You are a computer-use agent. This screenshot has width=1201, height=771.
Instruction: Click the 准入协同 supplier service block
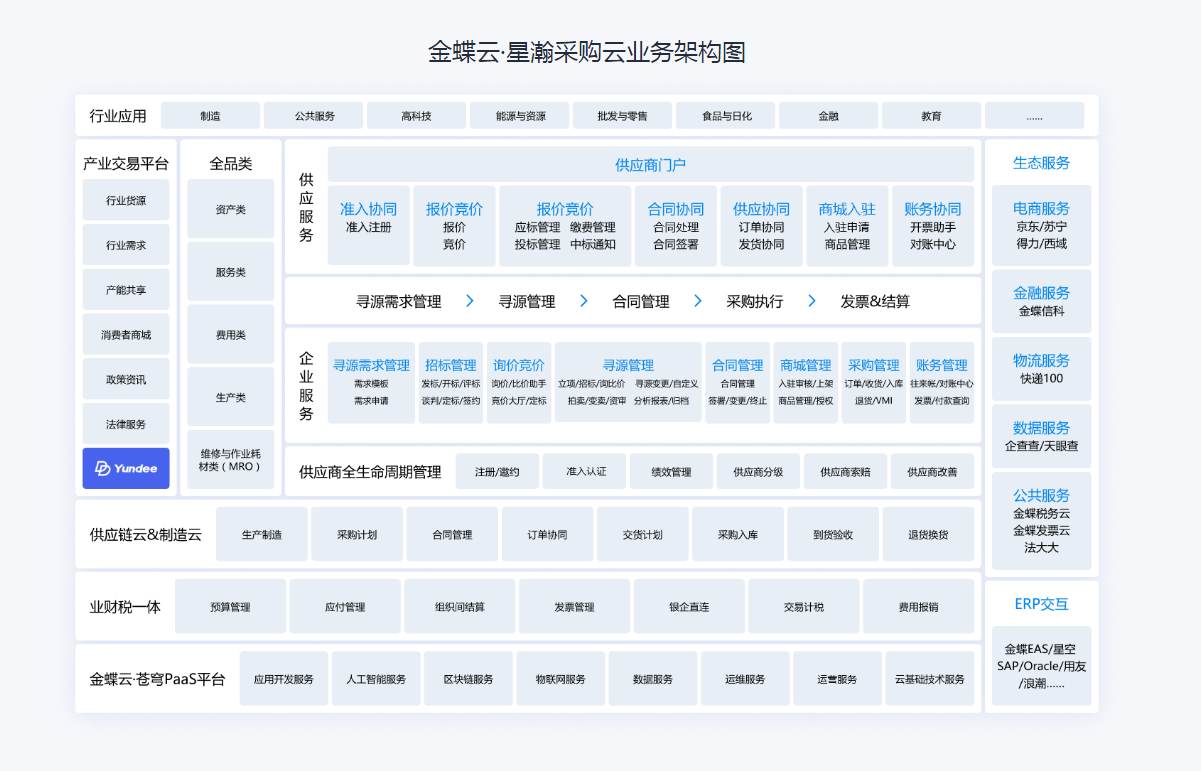coord(368,225)
